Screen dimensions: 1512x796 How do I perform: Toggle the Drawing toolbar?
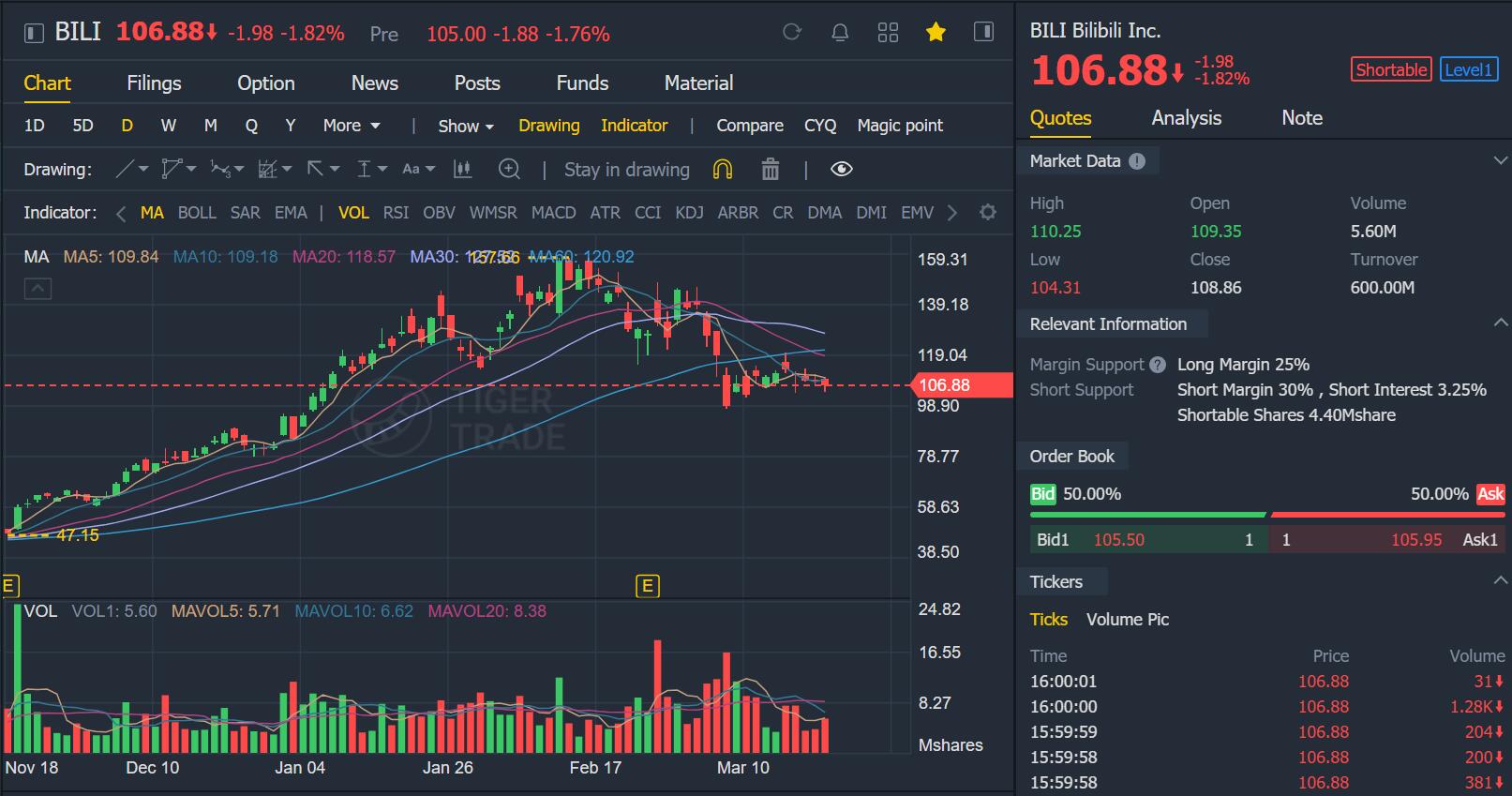point(549,126)
